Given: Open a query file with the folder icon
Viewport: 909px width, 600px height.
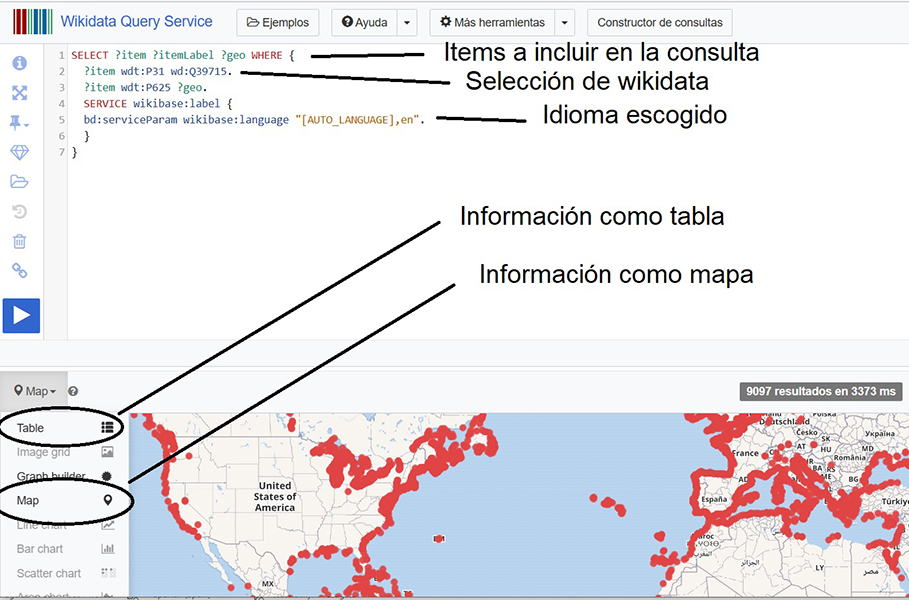Looking at the screenshot, I should 20,182.
